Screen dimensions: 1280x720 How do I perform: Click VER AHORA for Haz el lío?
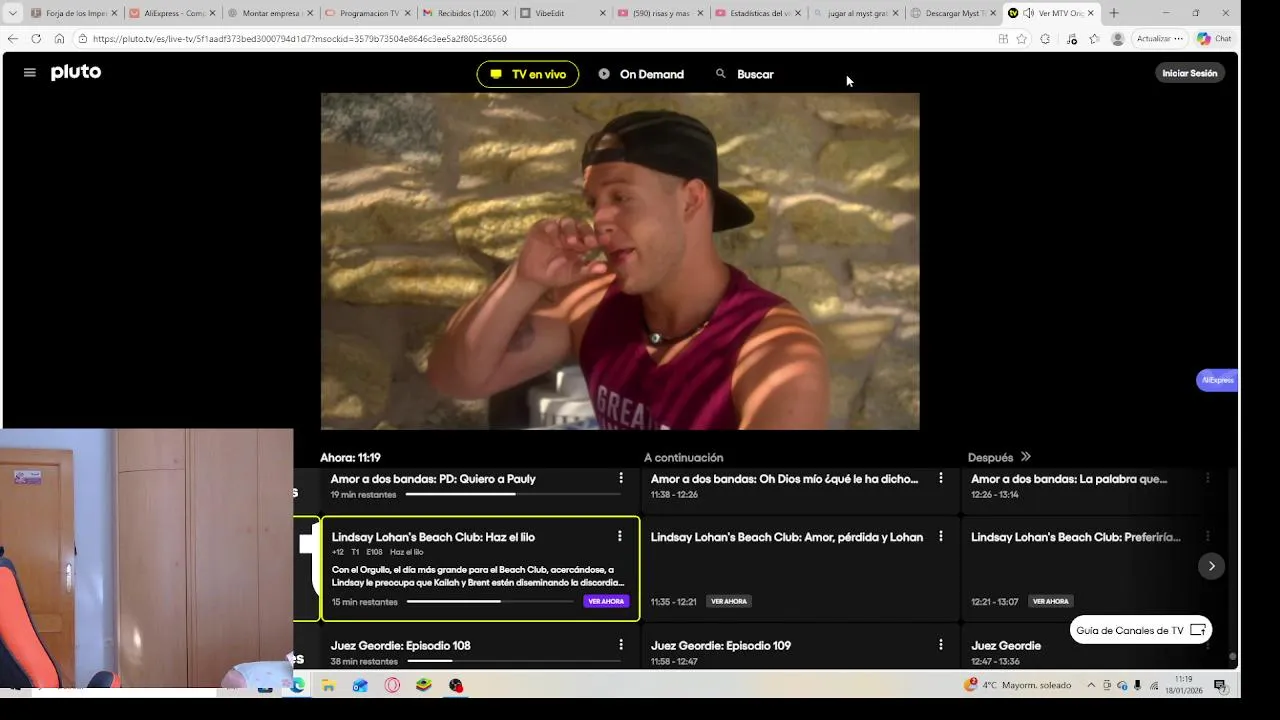point(606,601)
